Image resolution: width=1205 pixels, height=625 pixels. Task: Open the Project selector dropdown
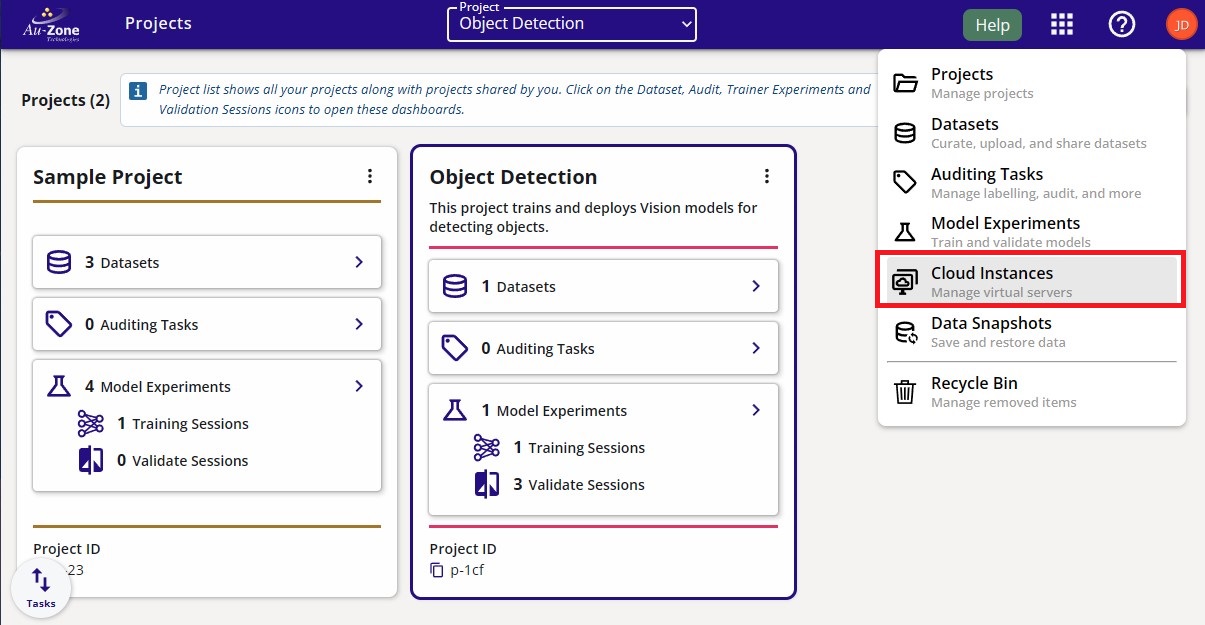click(x=572, y=24)
